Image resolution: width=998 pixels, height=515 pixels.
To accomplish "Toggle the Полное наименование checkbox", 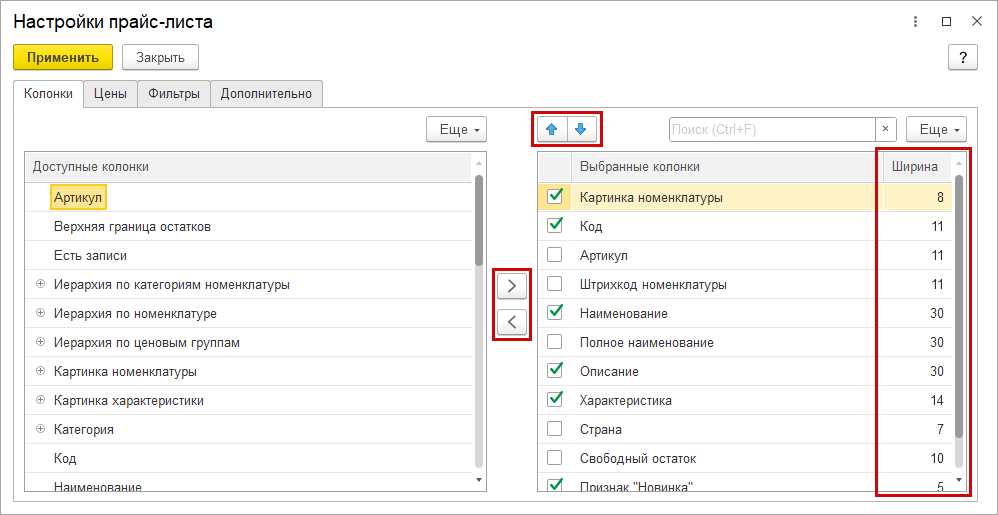I will pos(555,342).
